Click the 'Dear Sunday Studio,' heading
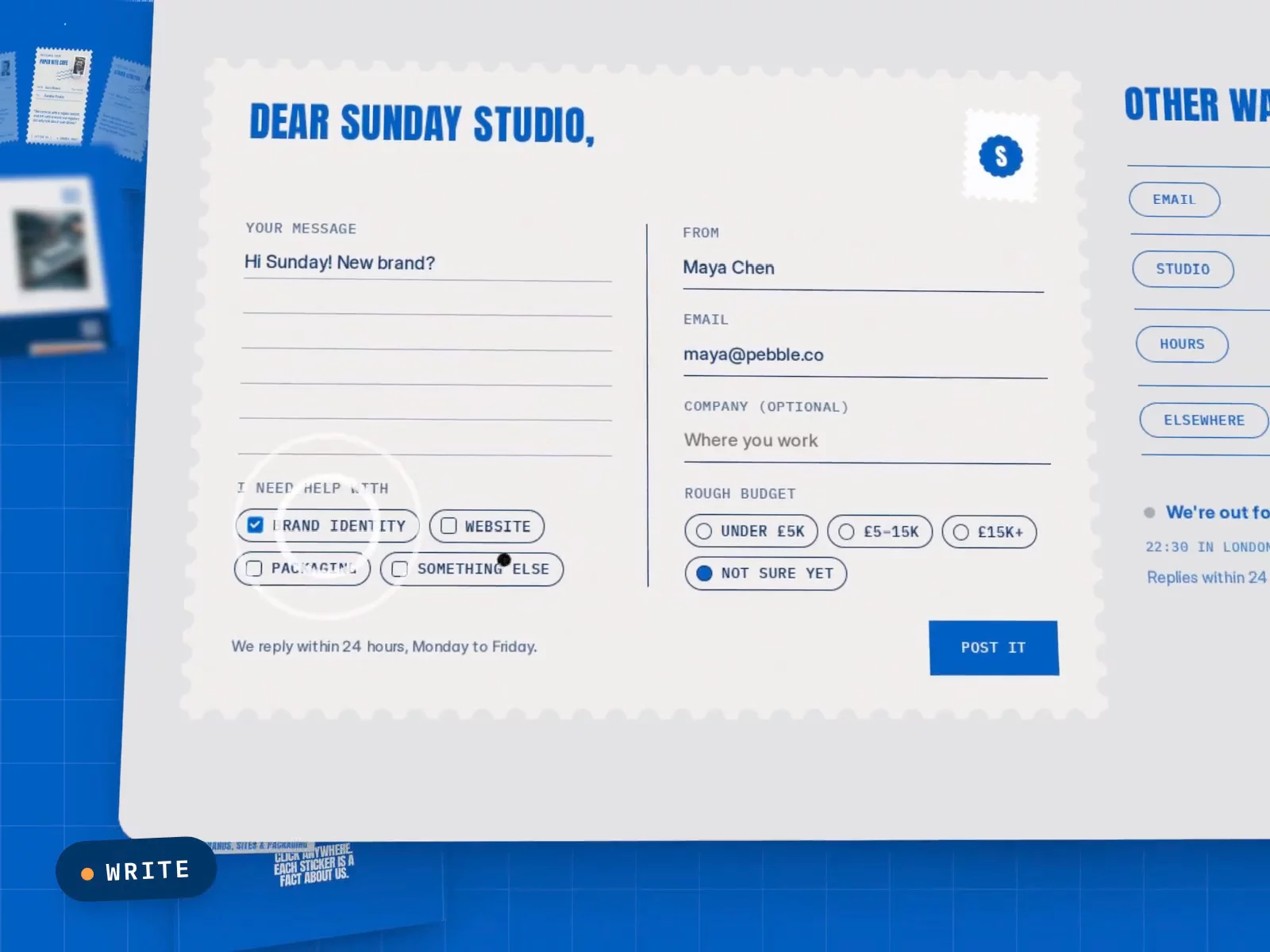 422,125
